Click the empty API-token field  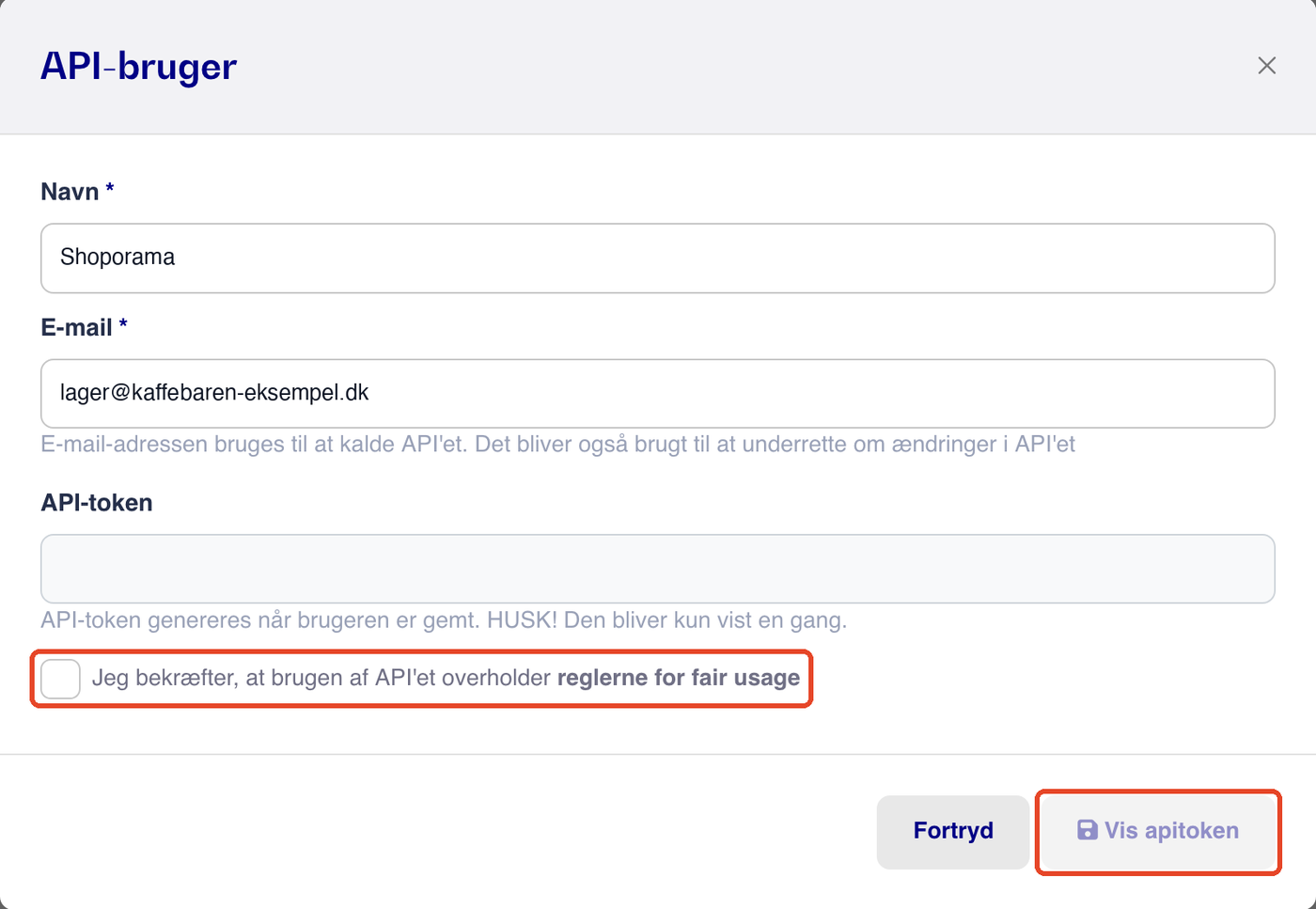[x=658, y=570]
